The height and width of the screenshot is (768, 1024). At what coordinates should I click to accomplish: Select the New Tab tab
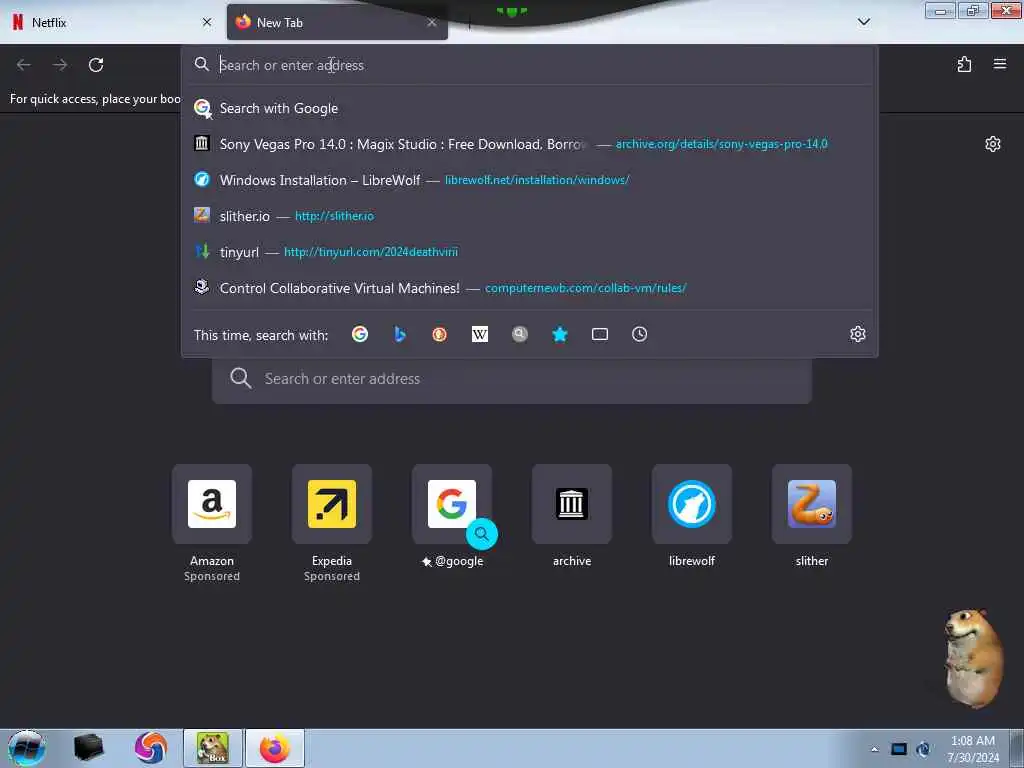(337, 22)
